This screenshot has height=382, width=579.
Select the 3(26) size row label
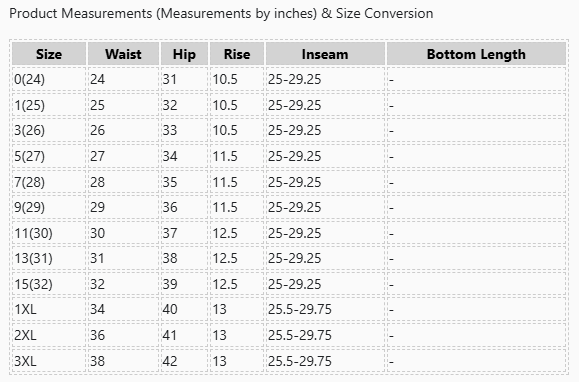point(49,130)
